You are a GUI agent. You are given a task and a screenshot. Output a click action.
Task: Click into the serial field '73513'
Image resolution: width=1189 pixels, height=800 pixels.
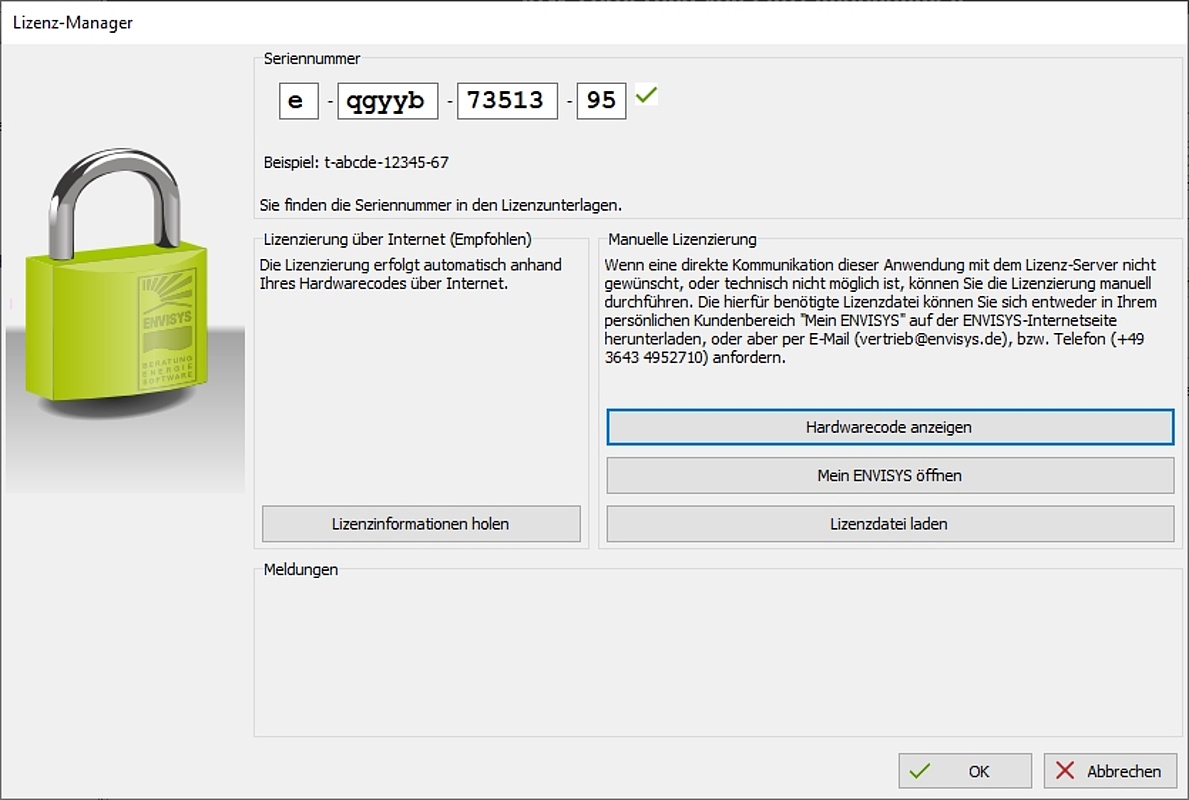pyautogui.click(x=507, y=101)
